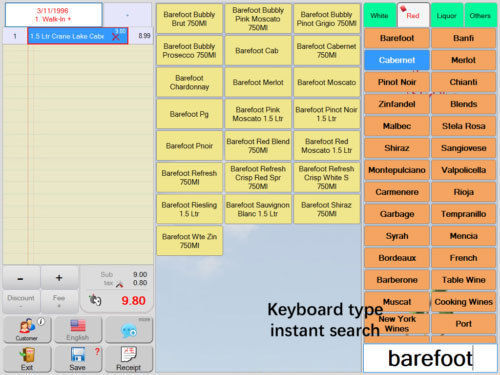This screenshot has height=375, width=500.
Task: Pick the Malbec category
Action: (397, 126)
